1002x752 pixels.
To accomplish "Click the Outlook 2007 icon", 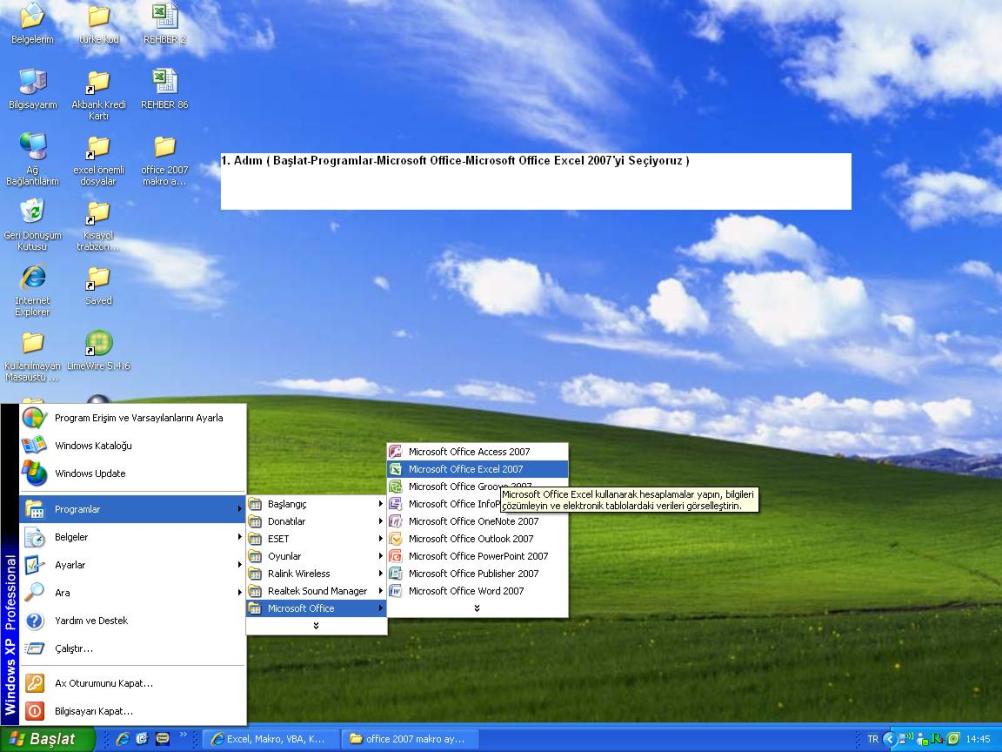I will click(396, 539).
